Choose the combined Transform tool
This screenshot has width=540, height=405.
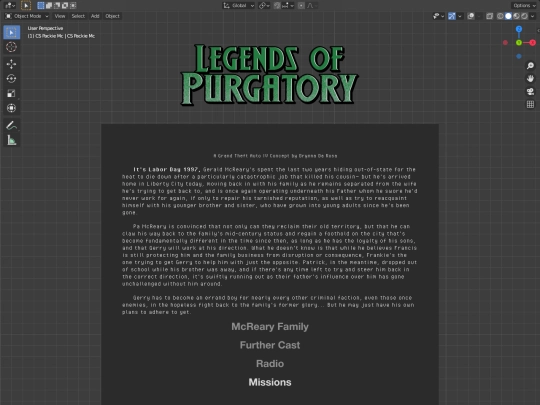[x=11, y=108]
